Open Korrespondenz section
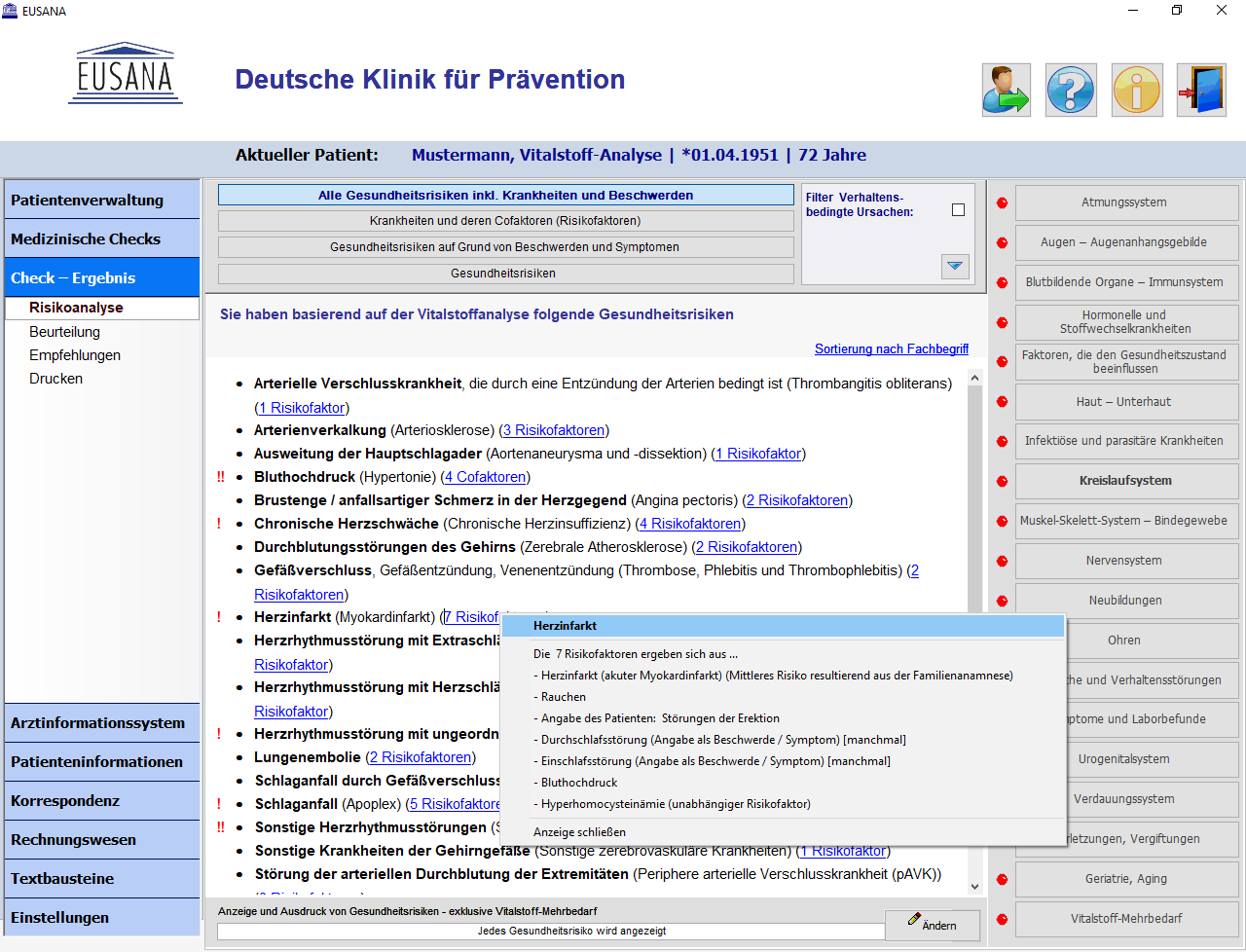Viewport: 1246px width, 952px height. [x=102, y=800]
